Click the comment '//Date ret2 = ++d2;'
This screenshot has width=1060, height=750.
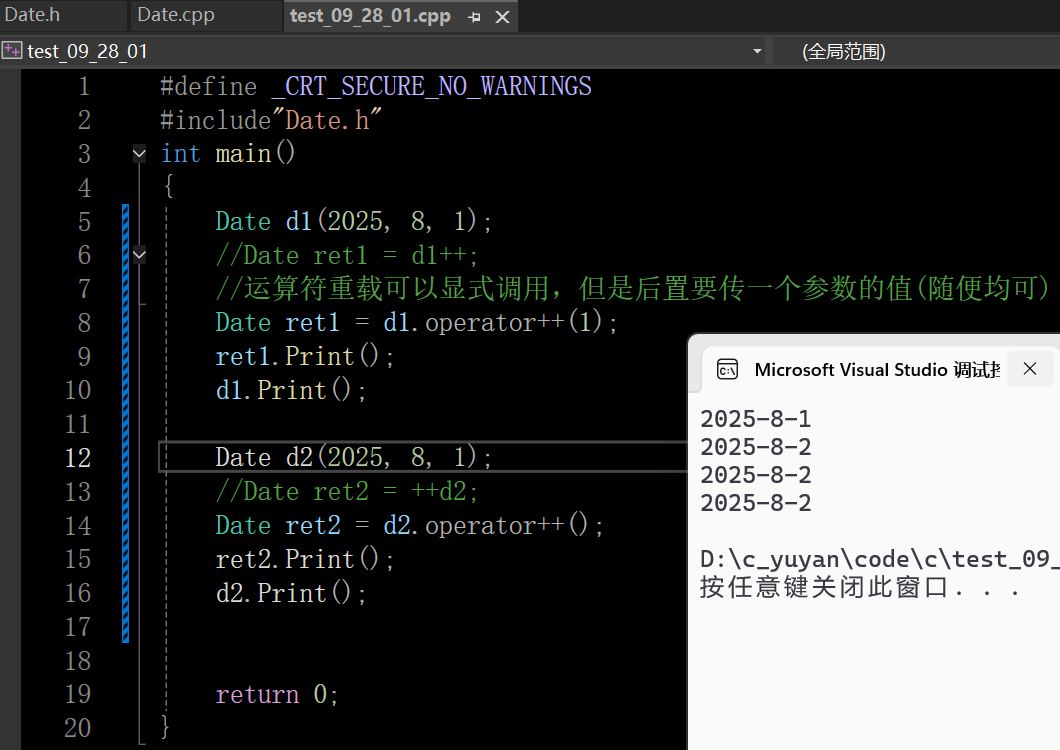[347, 492]
